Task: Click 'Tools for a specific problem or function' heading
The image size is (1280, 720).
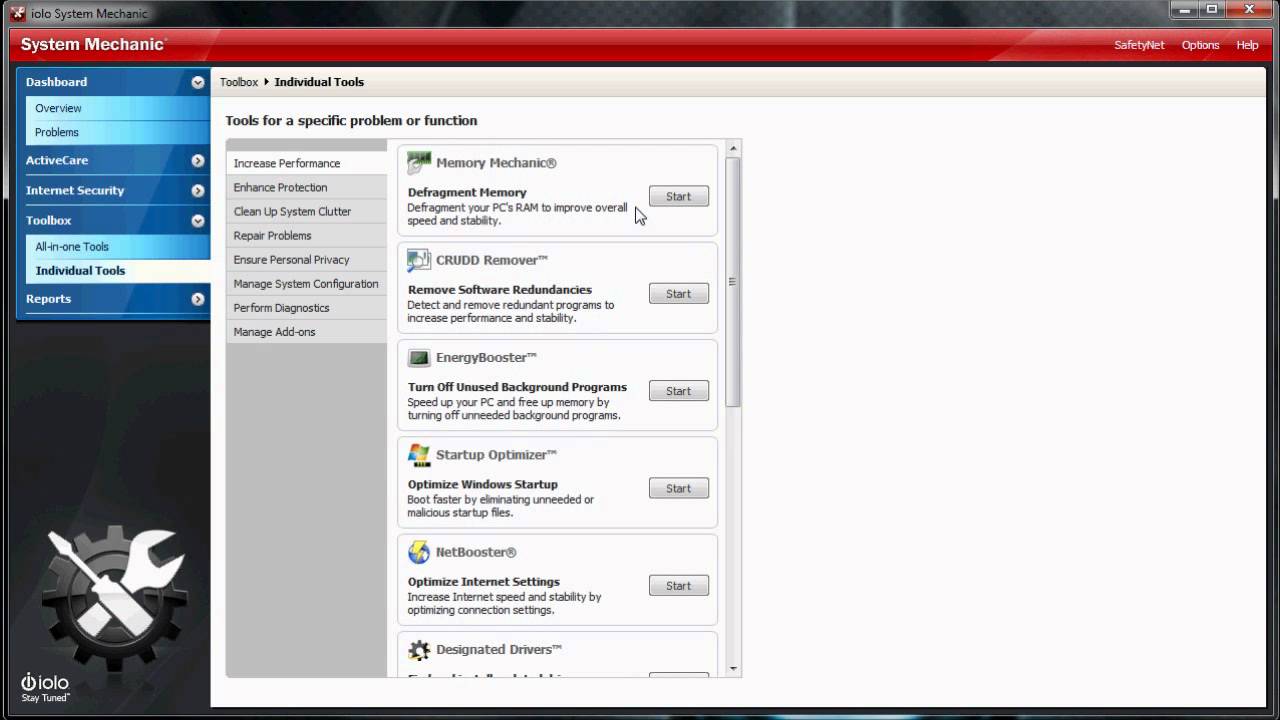Action: point(351,120)
